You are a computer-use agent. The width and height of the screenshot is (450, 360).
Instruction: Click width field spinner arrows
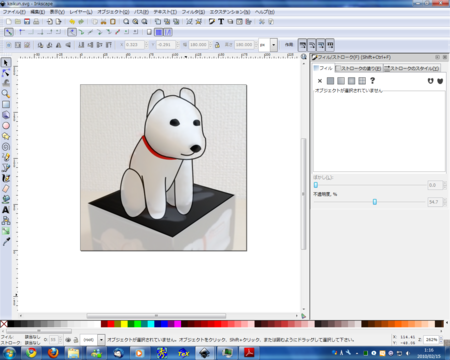[210, 45]
